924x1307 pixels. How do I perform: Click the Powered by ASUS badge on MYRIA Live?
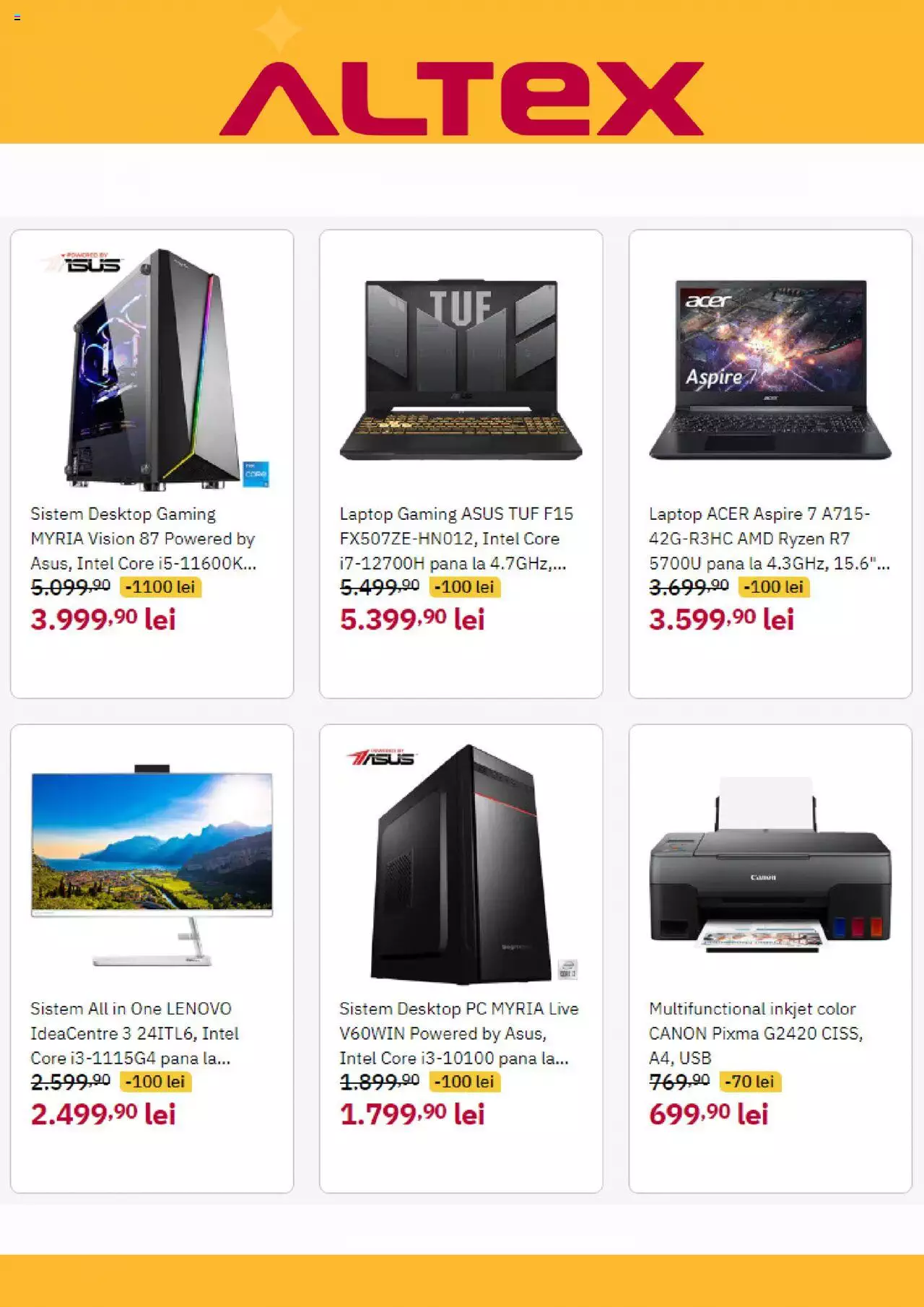tap(381, 757)
